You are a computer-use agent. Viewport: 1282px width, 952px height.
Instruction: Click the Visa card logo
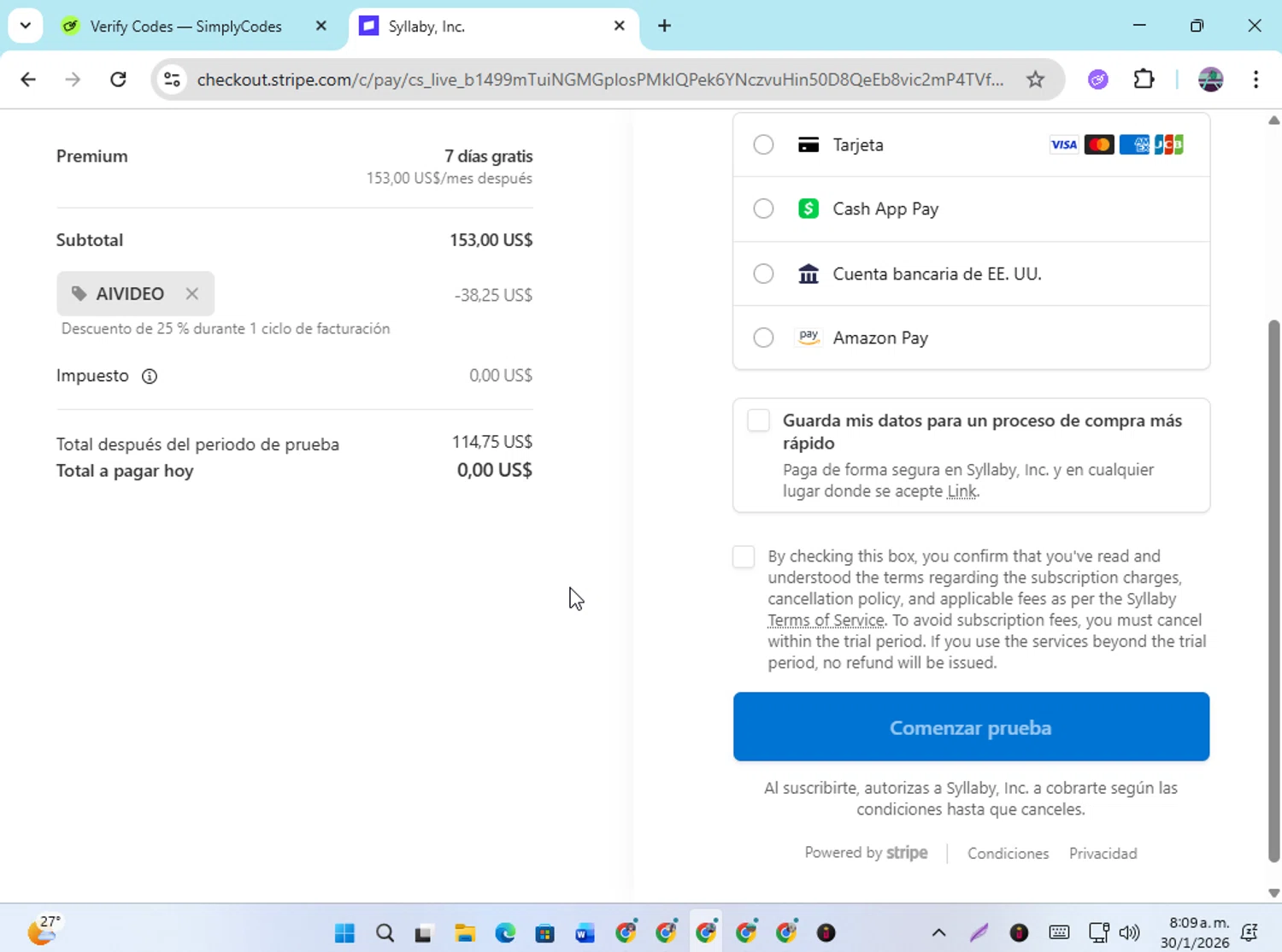tap(1063, 144)
